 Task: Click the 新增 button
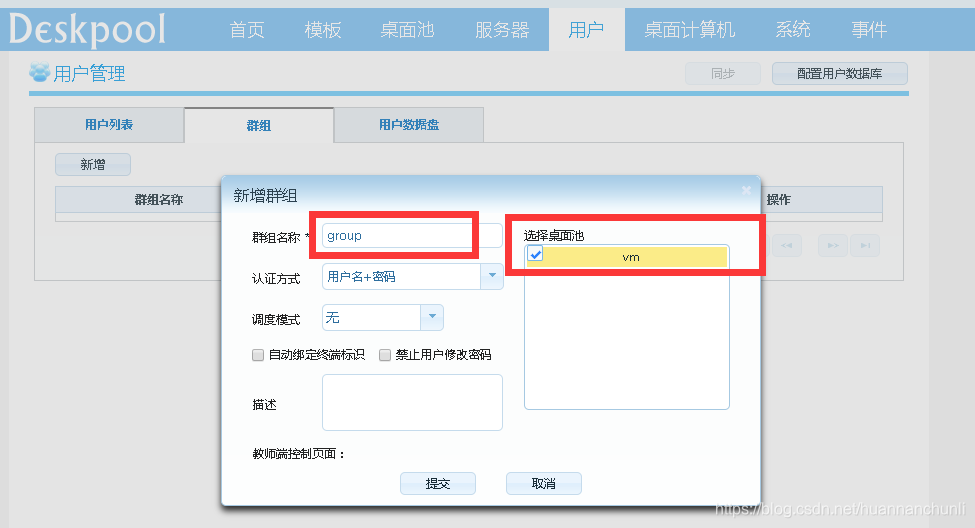[x=93, y=164]
